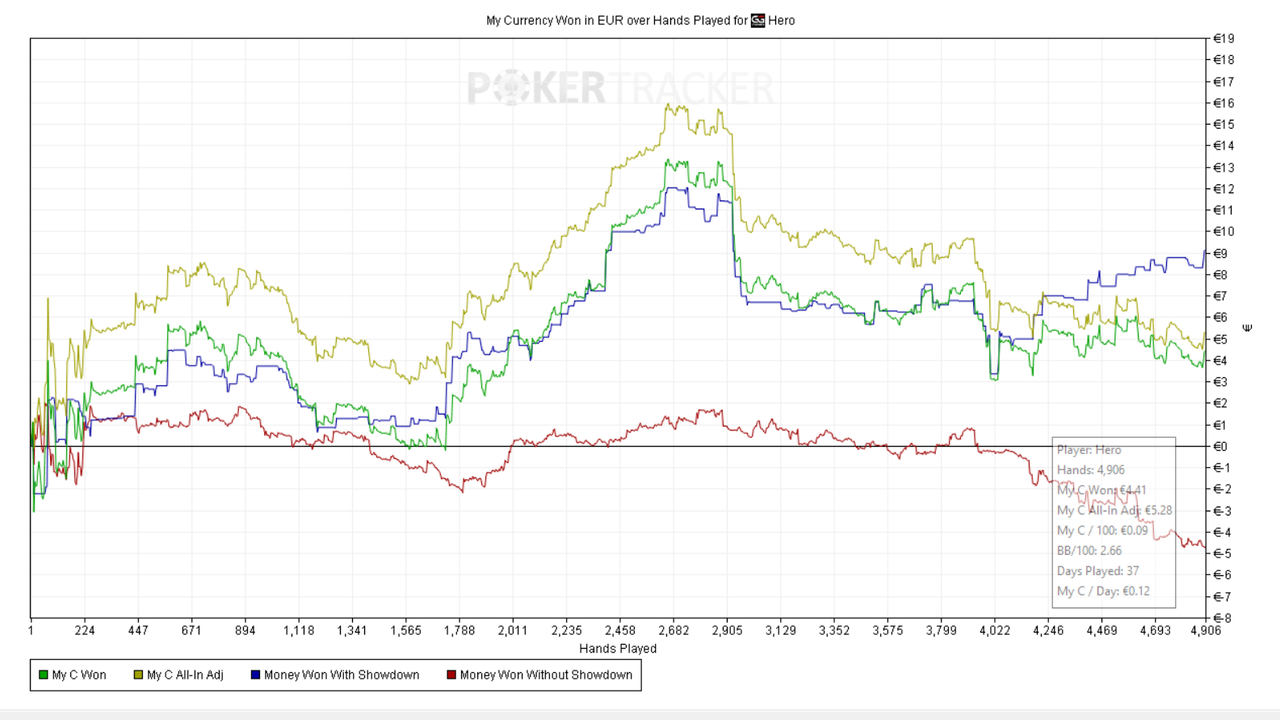Screen dimensions: 1280x720
Task: Select the "My C All-In Adj" legend label
Action: pos(183,675)
